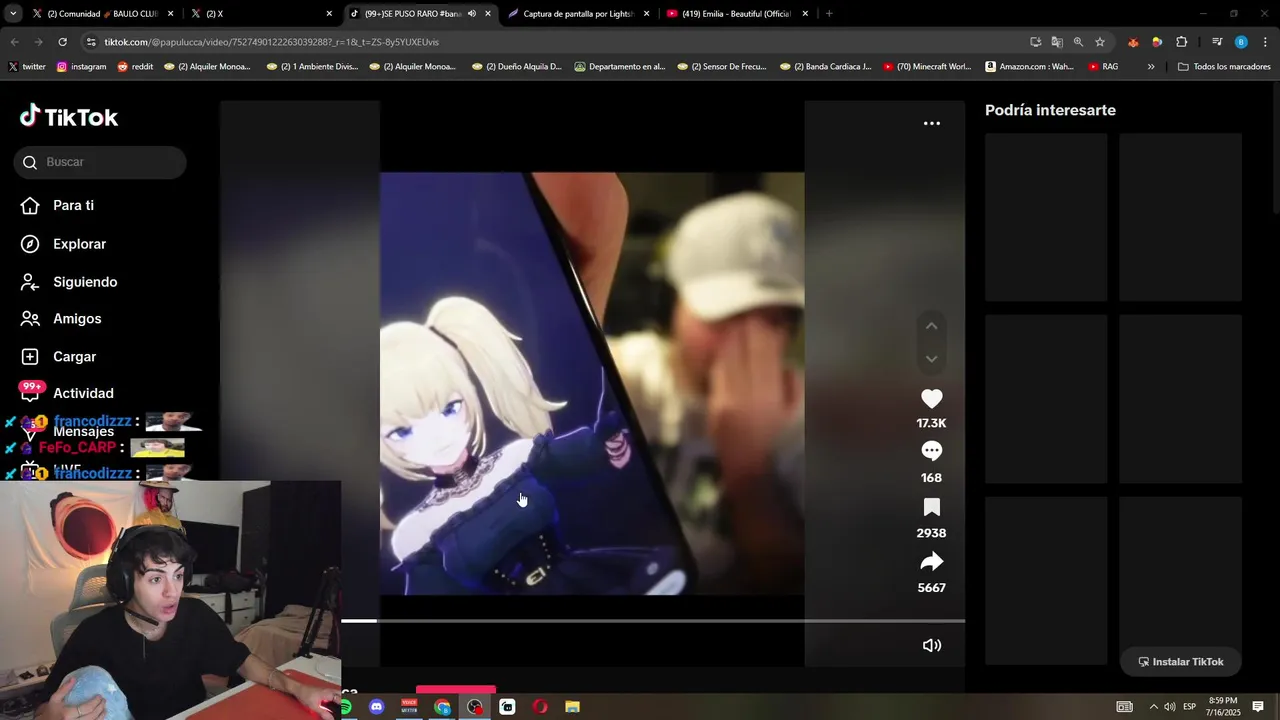The image size is (1280, 720).
Task: Share the video with arrow icon
Action: tap(931, 561)
